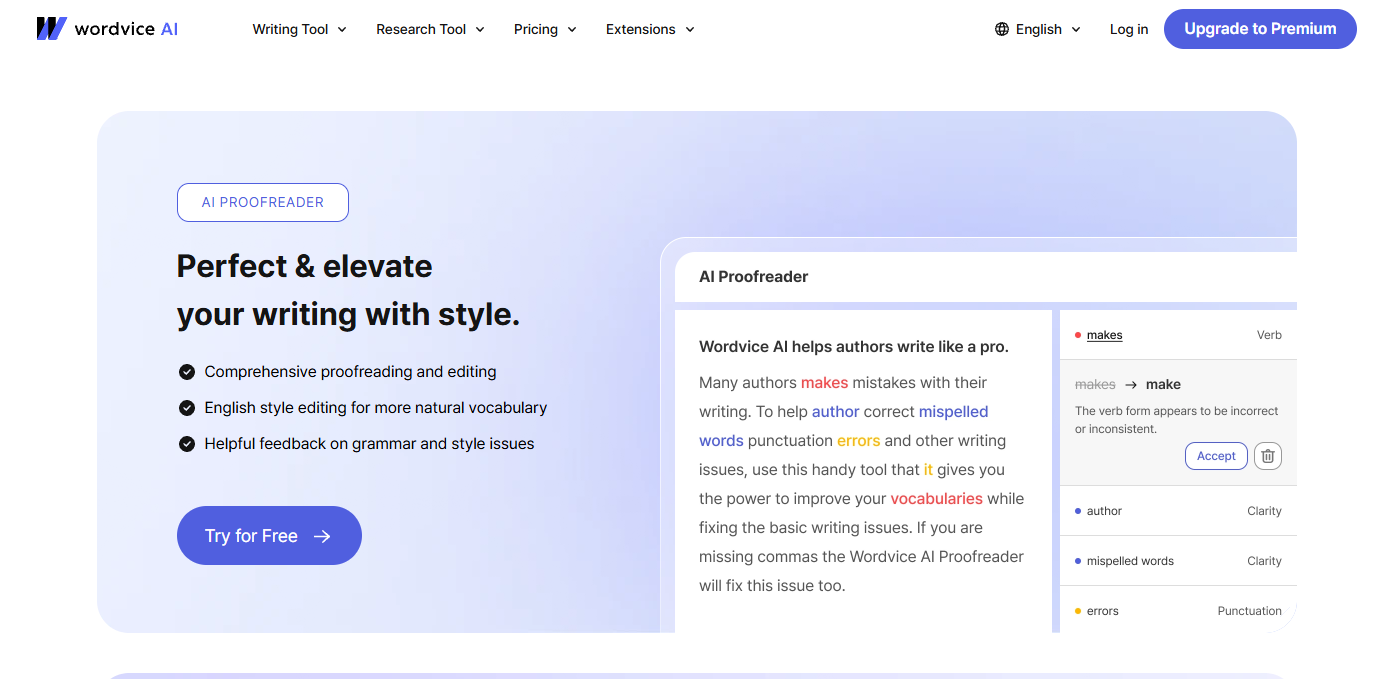Click text Comprehensive proofreading and editing

(350, 372)
